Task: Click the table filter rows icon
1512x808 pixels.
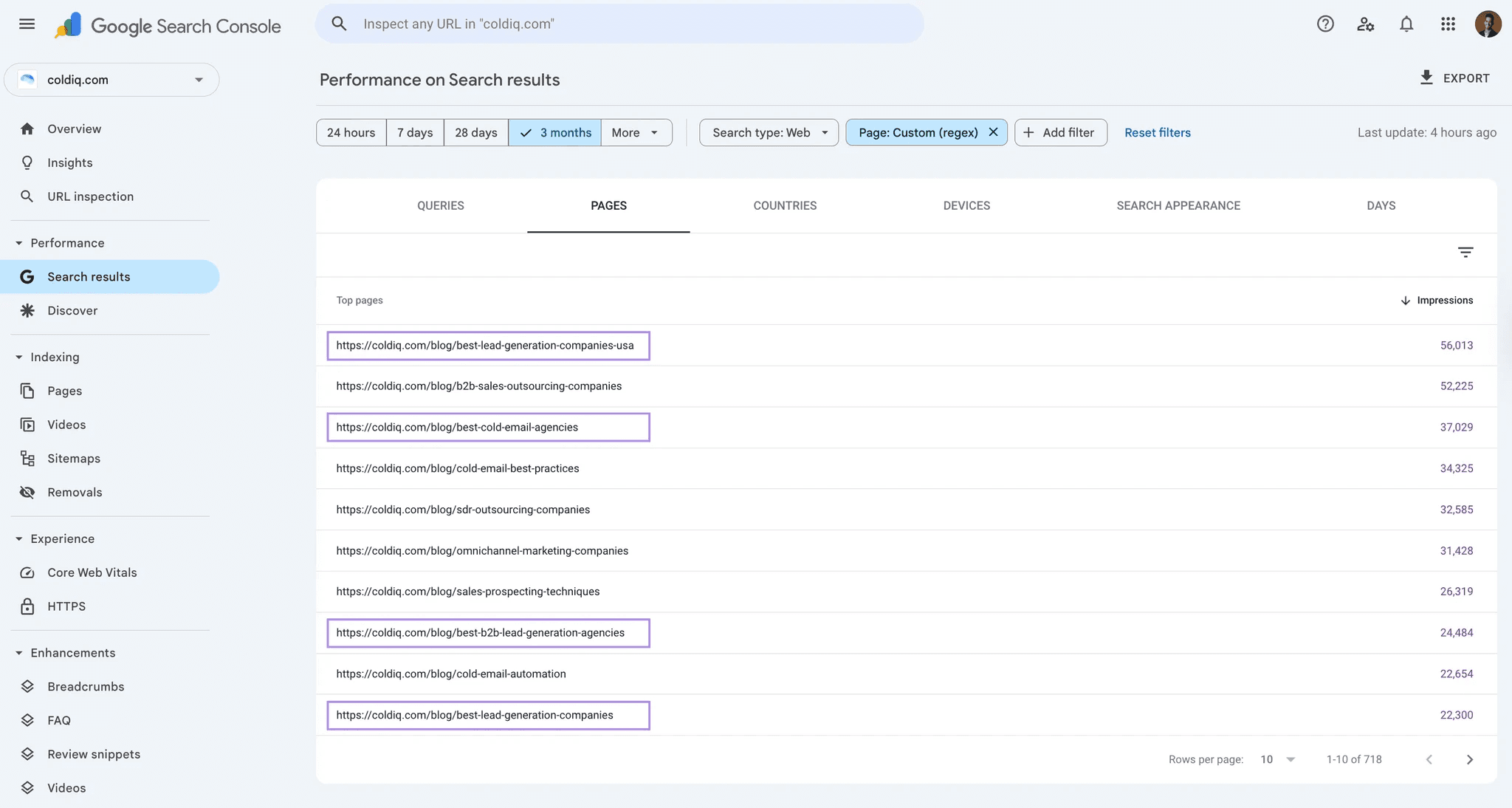Action: pyautogui.click(x=1465, y=253)
